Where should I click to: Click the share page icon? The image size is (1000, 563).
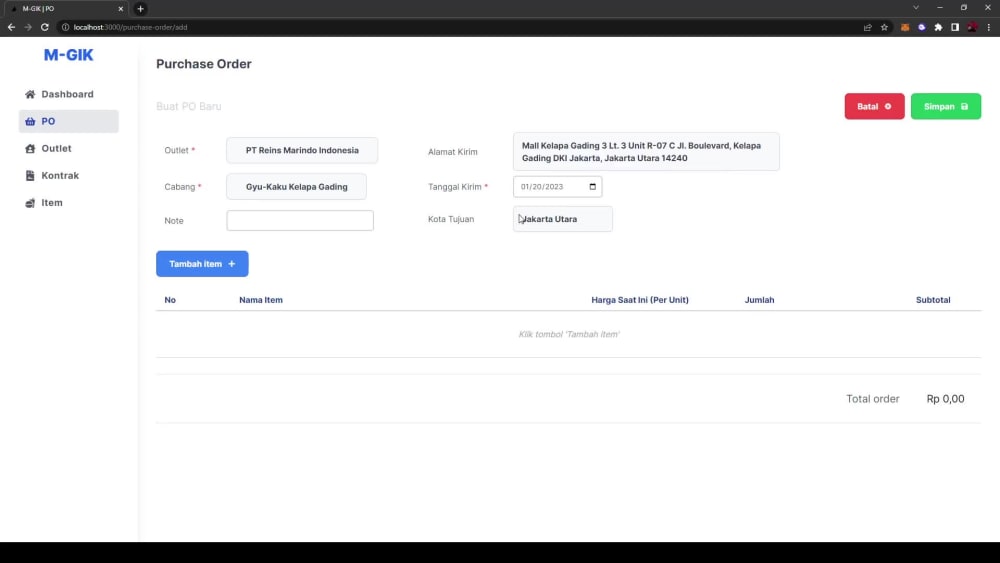[867, 27]
